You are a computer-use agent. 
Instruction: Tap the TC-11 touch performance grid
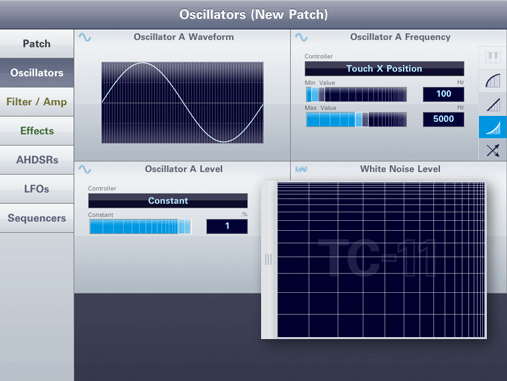tap(381, 260)
